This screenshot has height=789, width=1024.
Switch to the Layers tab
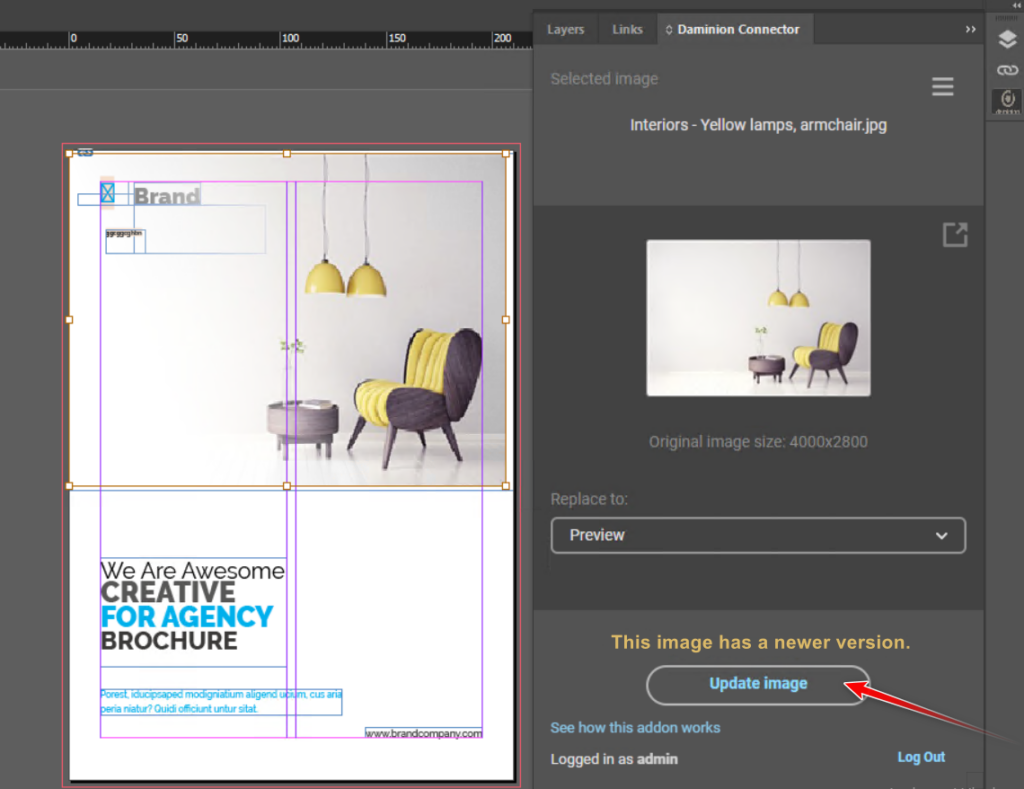[565, 30]
